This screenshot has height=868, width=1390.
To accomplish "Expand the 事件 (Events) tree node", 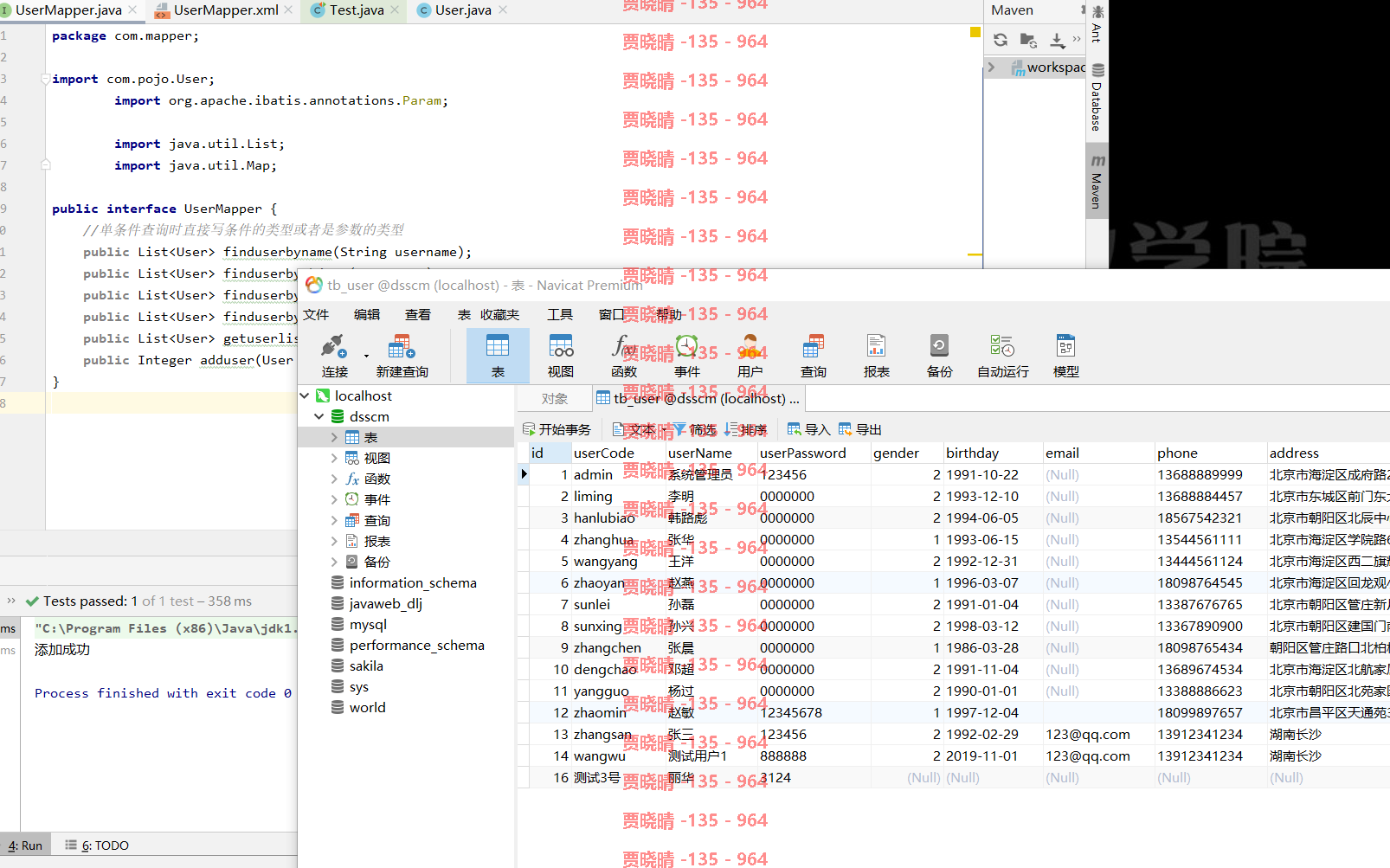I will tap(334, 499).
